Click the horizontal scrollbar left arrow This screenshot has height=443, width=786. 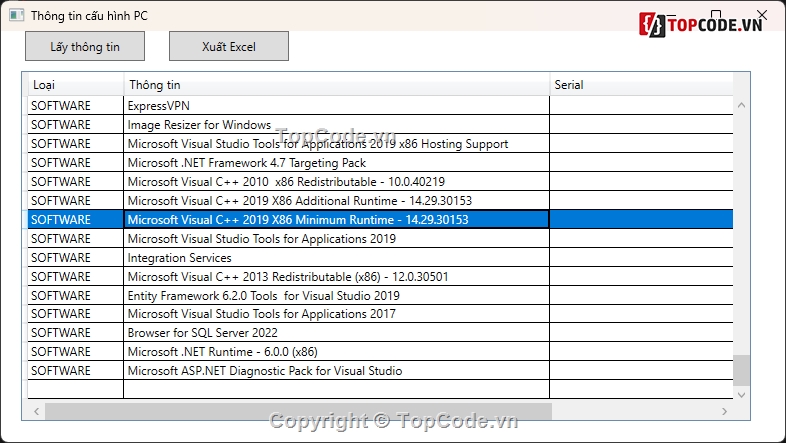tap(37, 411)
